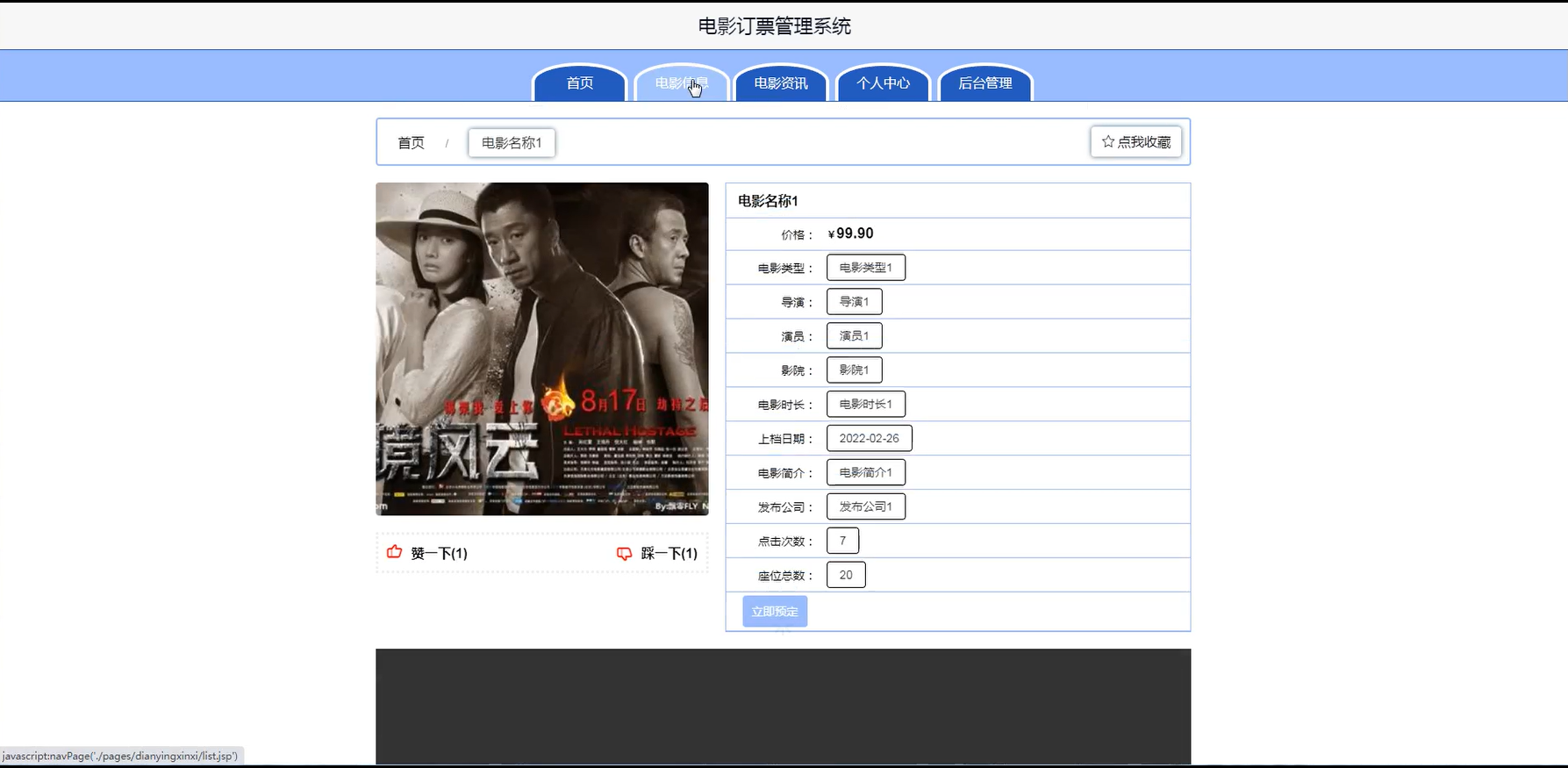
Task: Click the thumbs-up like icon
Action: 395,552
